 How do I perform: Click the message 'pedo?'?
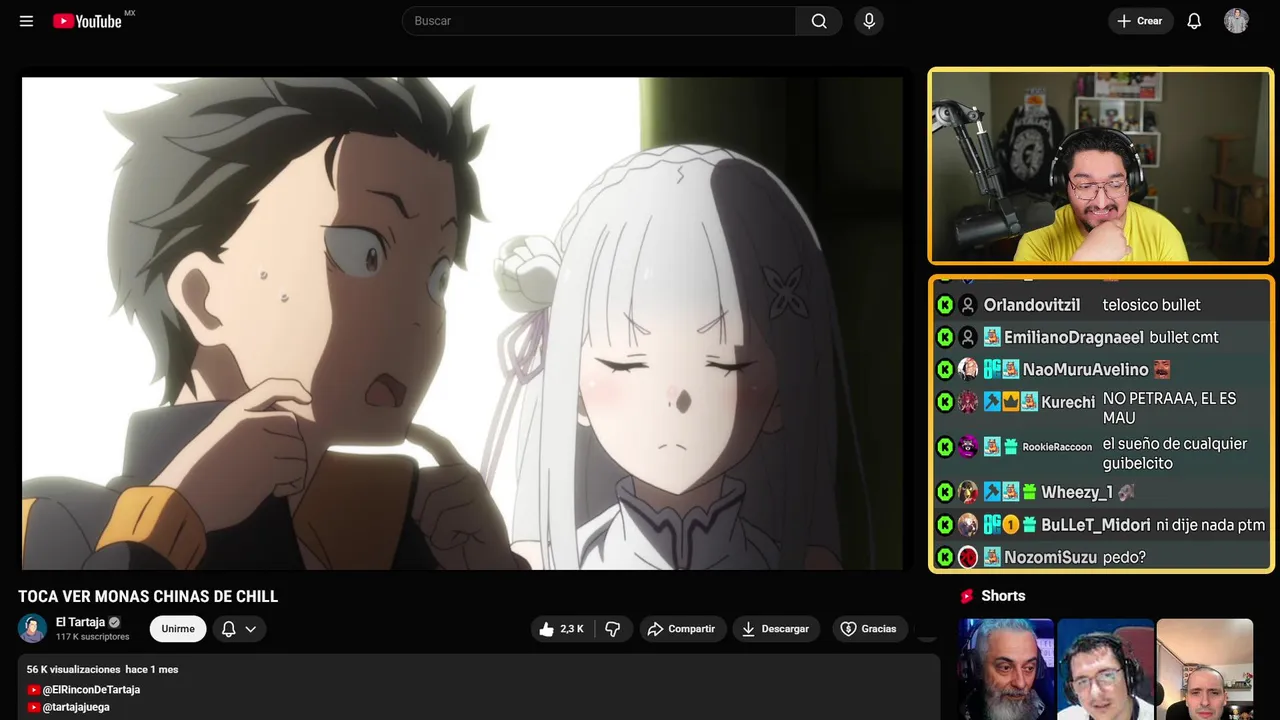point(1124,557)
